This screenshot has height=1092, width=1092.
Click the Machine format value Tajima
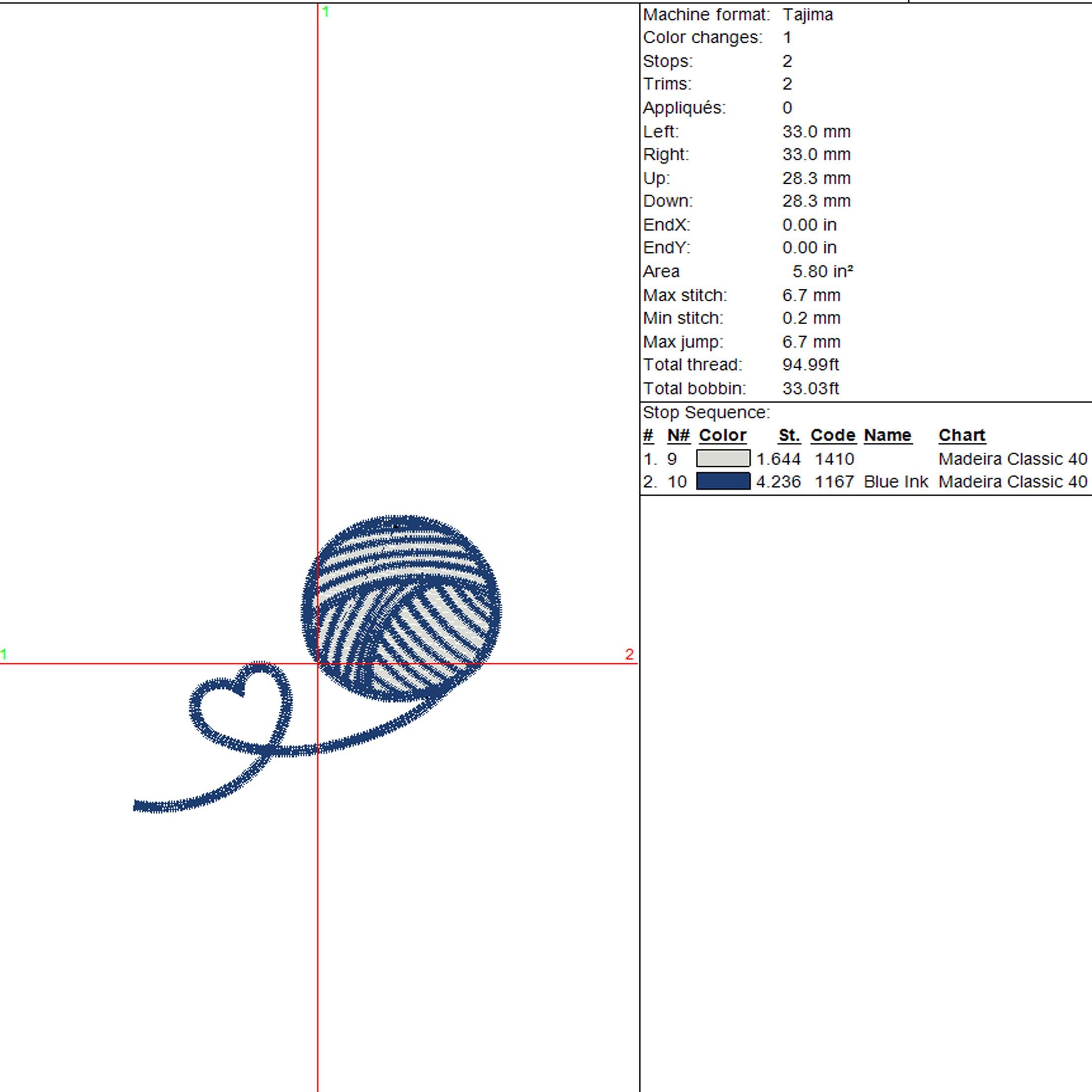coord(807,15)
